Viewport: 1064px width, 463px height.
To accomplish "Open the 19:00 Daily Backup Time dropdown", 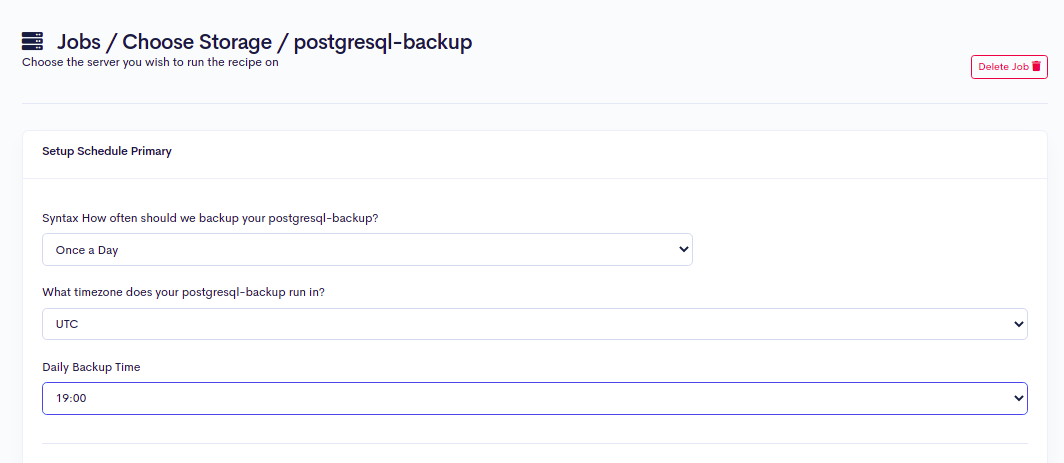I will click(534, 398).
